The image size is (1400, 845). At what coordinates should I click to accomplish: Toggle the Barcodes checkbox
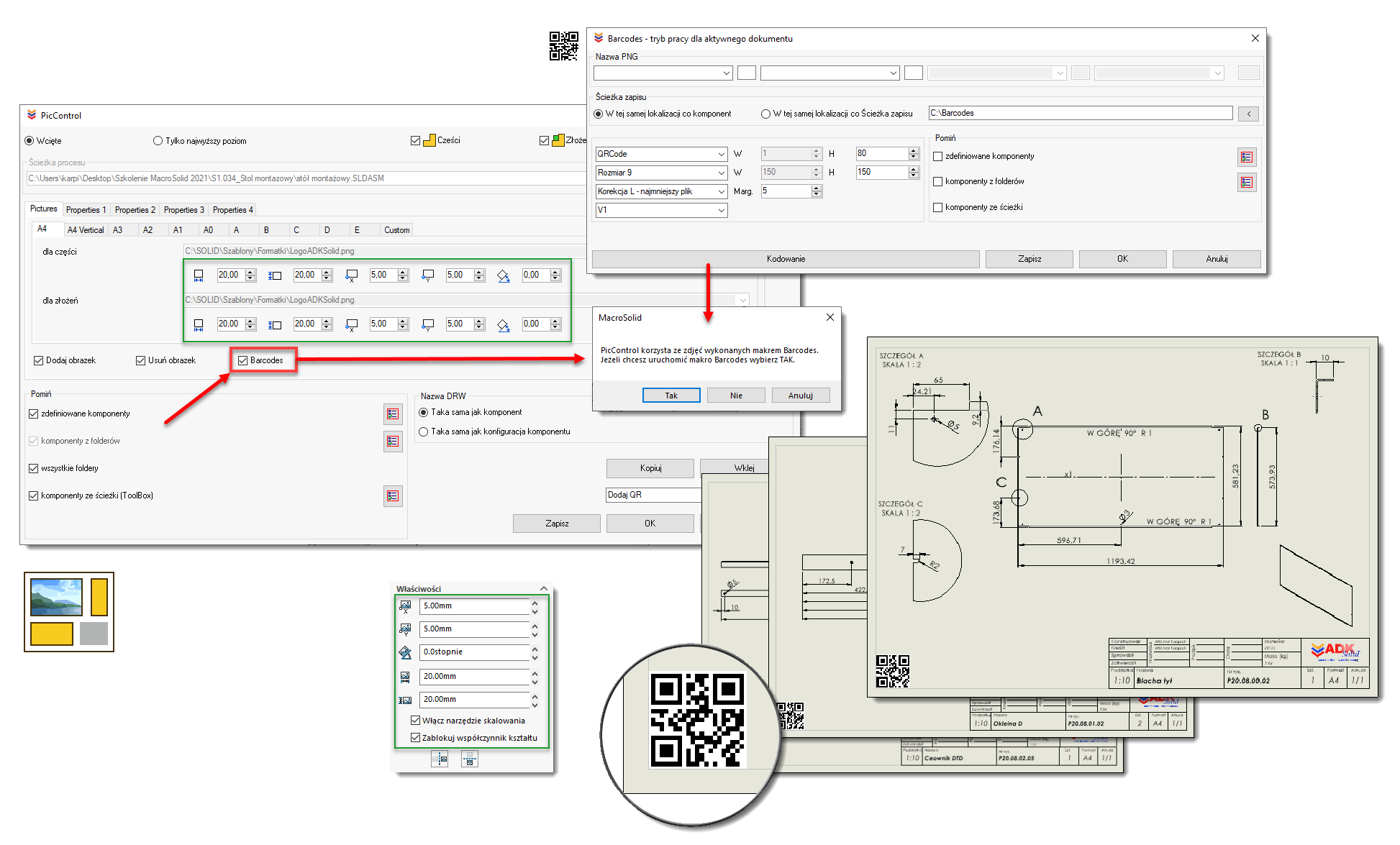coord(243,360)
